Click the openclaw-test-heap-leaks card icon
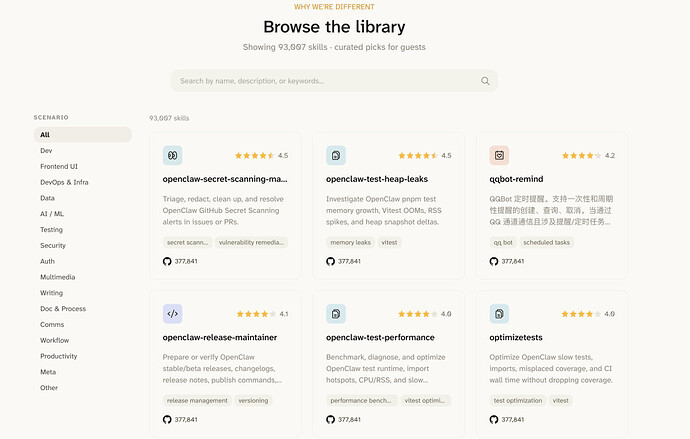Screen dimensions: 690x439 tap(336, 155)
